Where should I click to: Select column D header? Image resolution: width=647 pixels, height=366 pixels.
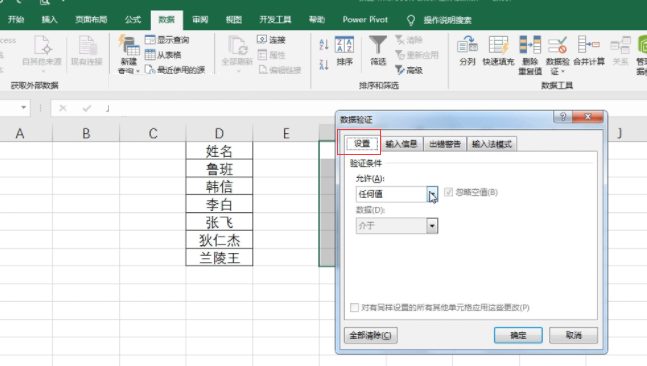click(219, 133)
